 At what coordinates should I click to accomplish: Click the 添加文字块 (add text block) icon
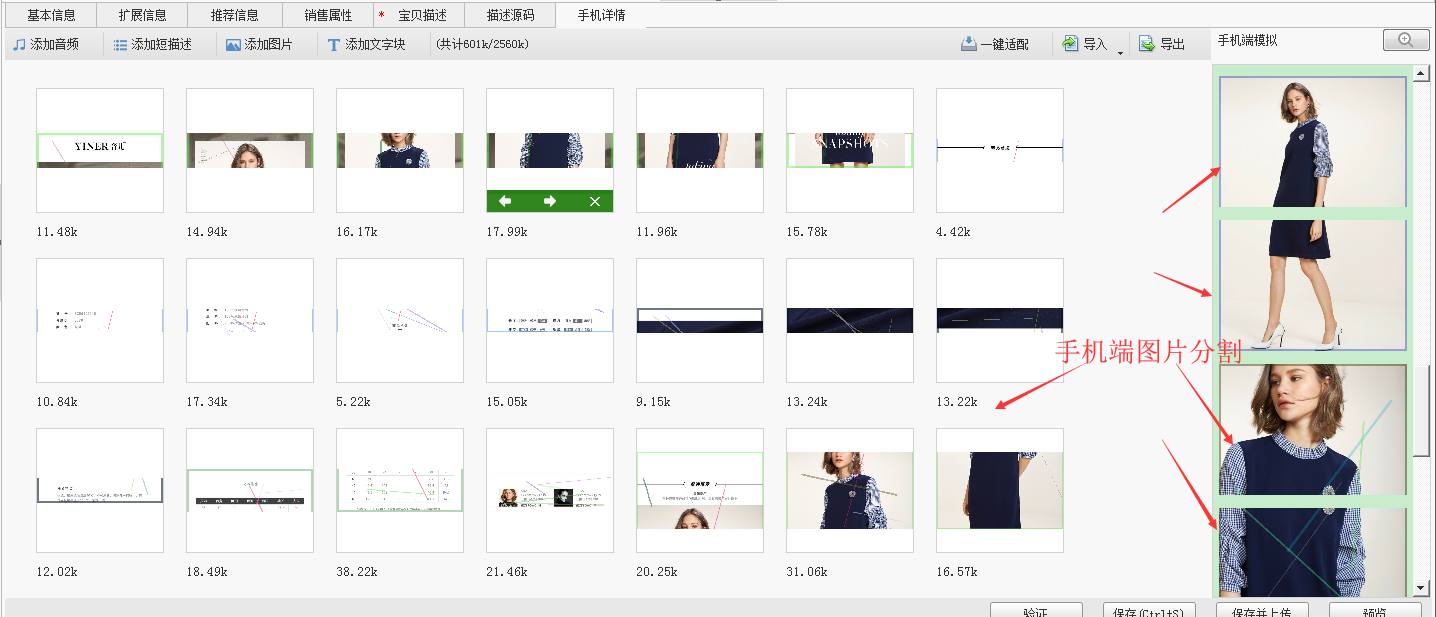334,45
